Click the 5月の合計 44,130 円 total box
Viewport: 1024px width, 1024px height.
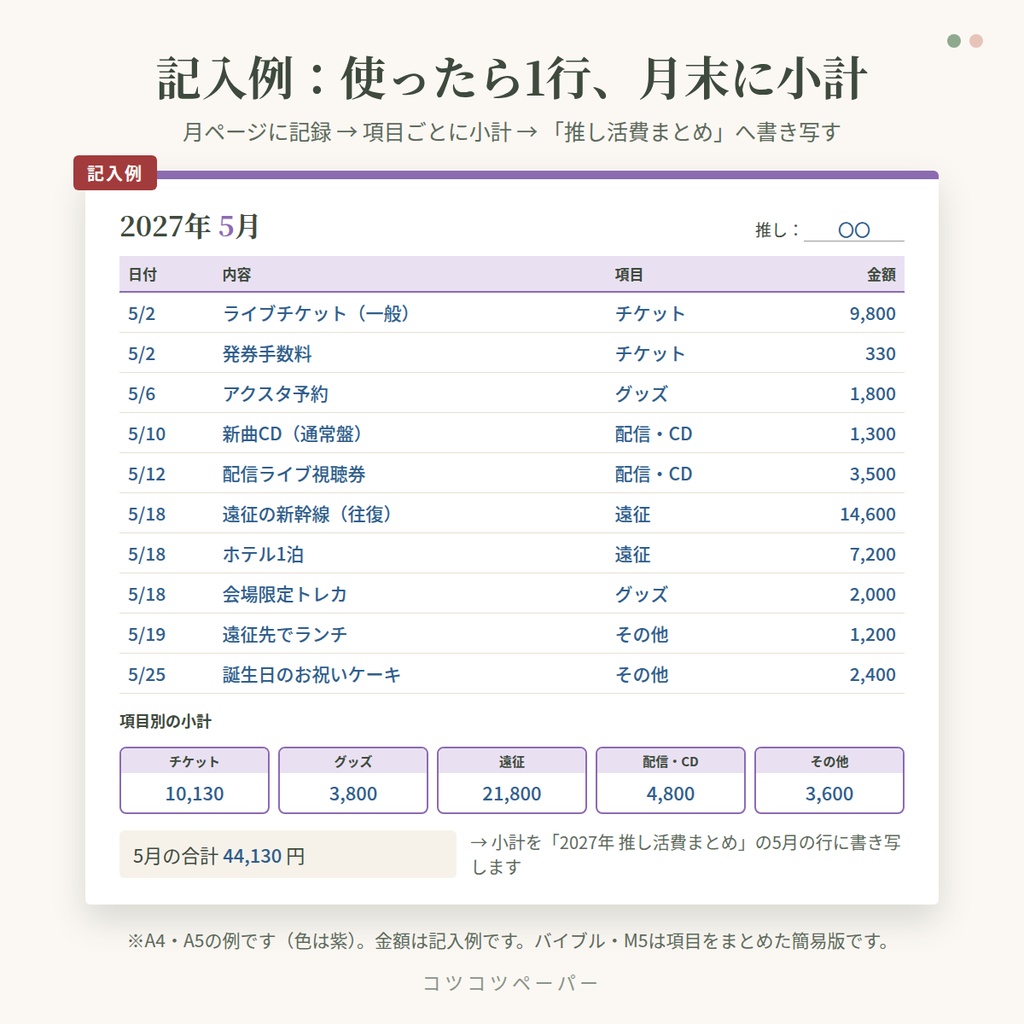click(x=288, y=855)
